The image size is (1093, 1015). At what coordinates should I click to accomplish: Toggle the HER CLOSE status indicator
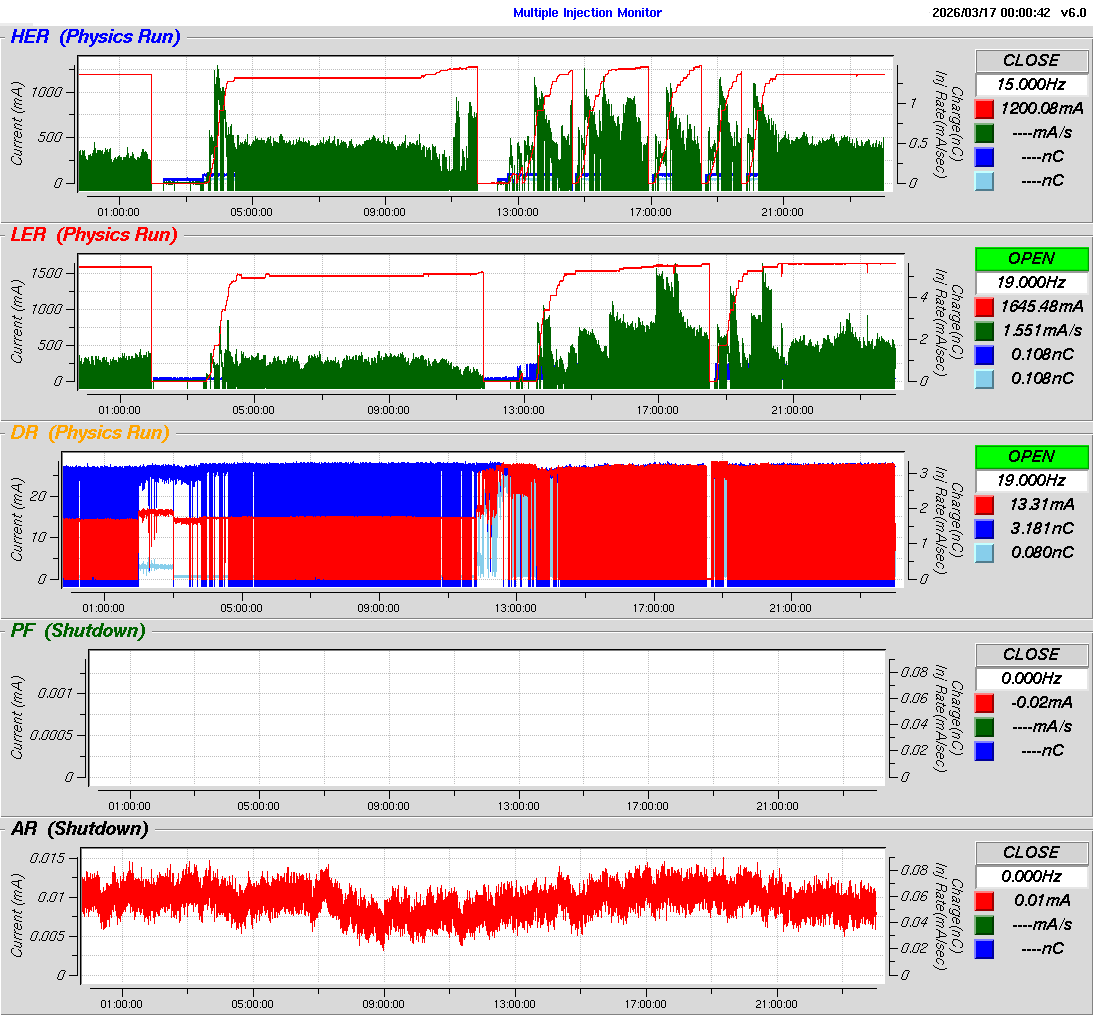tap(1031, 60)
